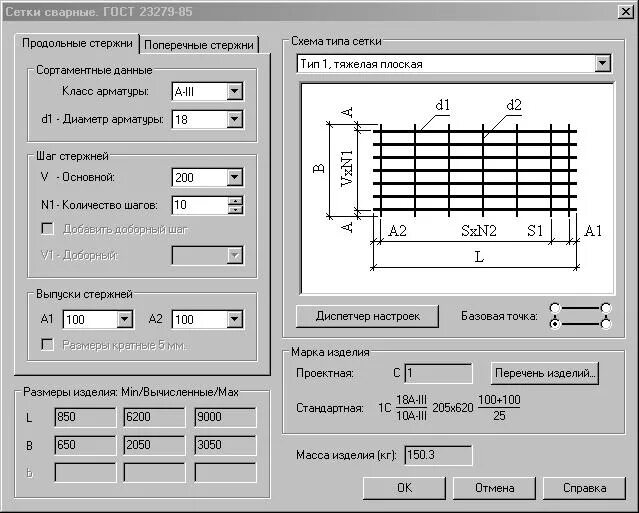Confirm with the OK button
639x513 pixels.
(404, 488)
